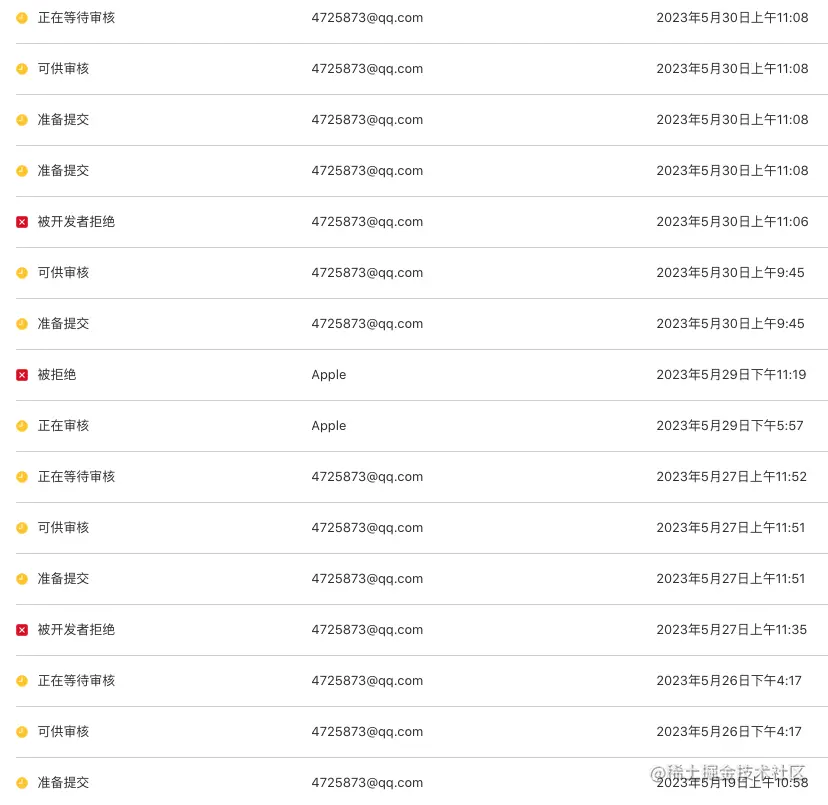The width and height of the screenshot is (828, 805).
Task: Click the yellow icon for 正在等待审核 on 5月27日
Action: click(x=22, y=477)
